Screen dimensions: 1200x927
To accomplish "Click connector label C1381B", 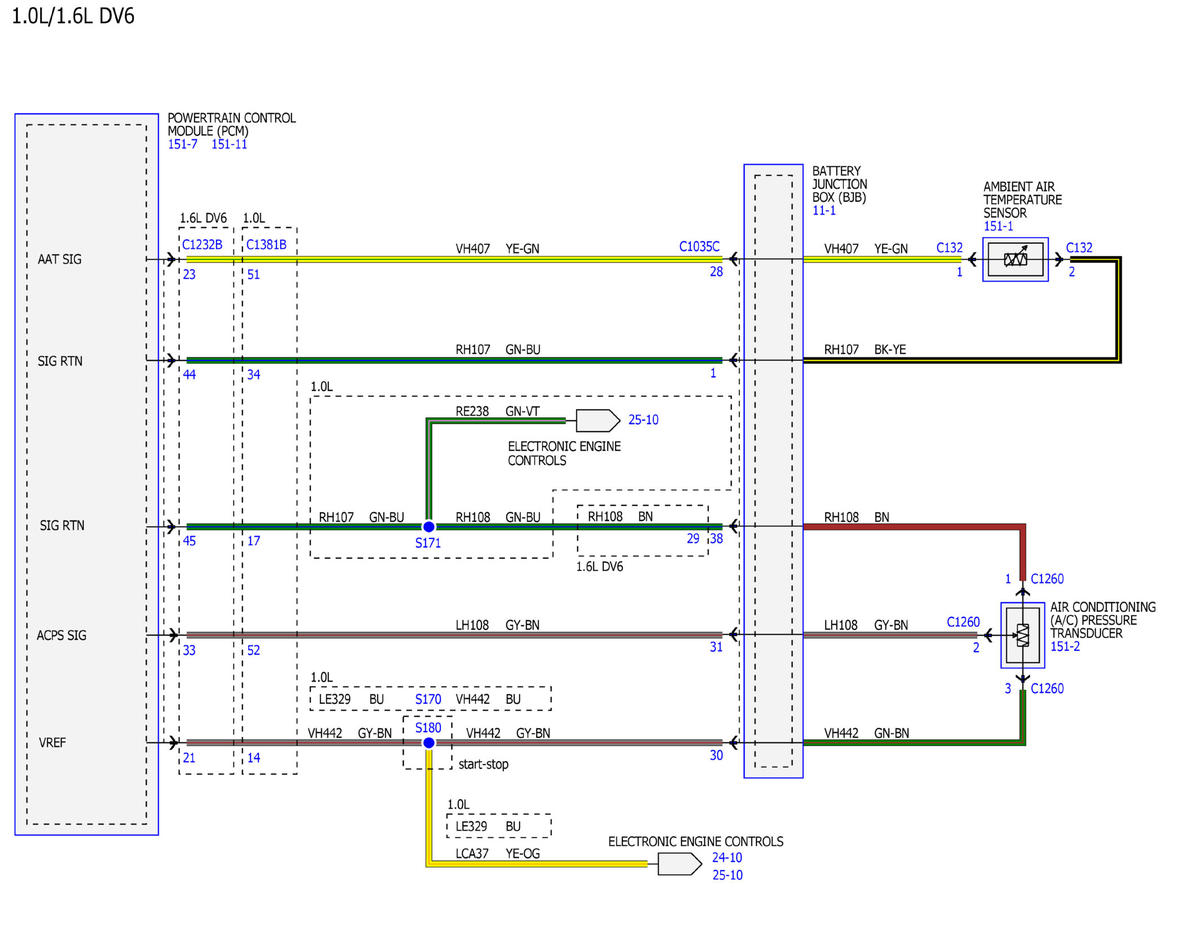I will [x=267, y=245].
